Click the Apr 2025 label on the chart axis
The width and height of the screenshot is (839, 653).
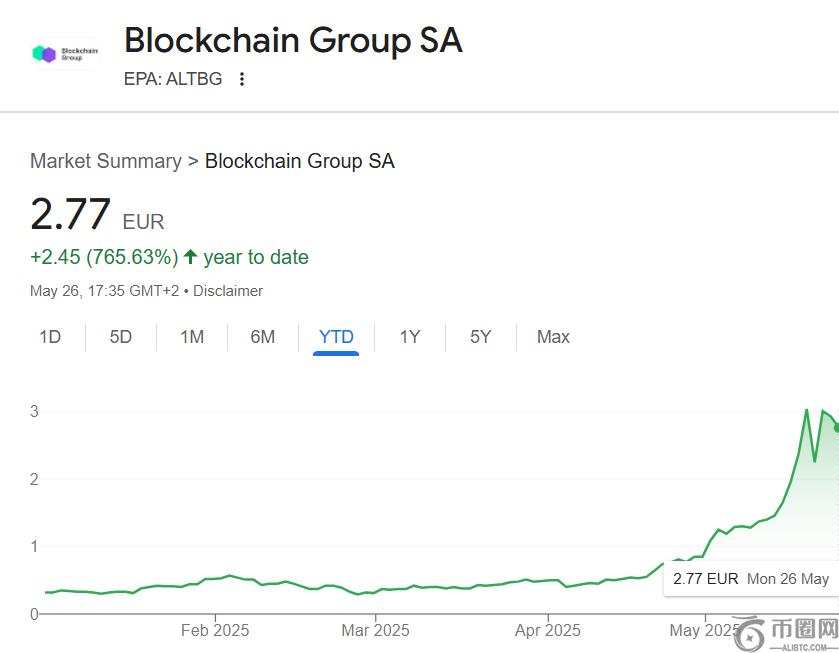click(x=548, y=630)
